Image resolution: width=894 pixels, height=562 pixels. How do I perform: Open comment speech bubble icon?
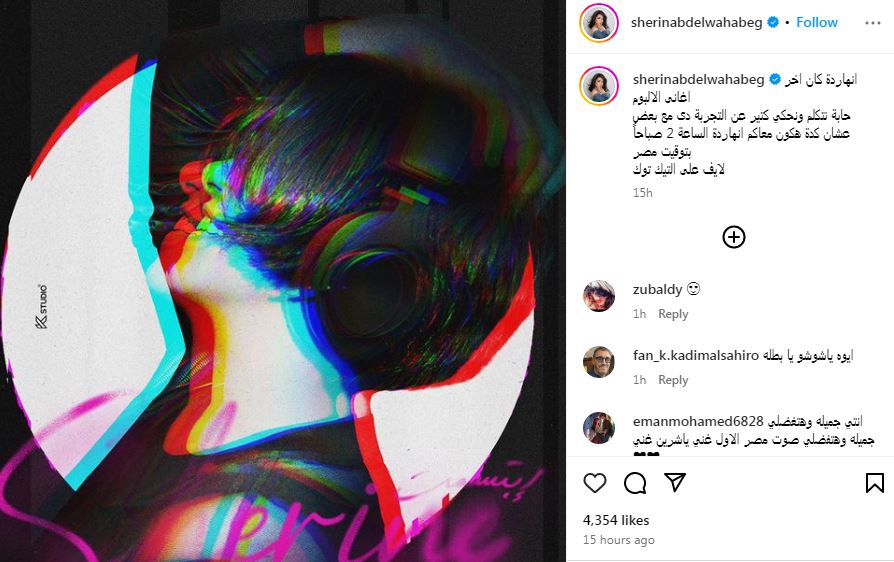point(635,483)
